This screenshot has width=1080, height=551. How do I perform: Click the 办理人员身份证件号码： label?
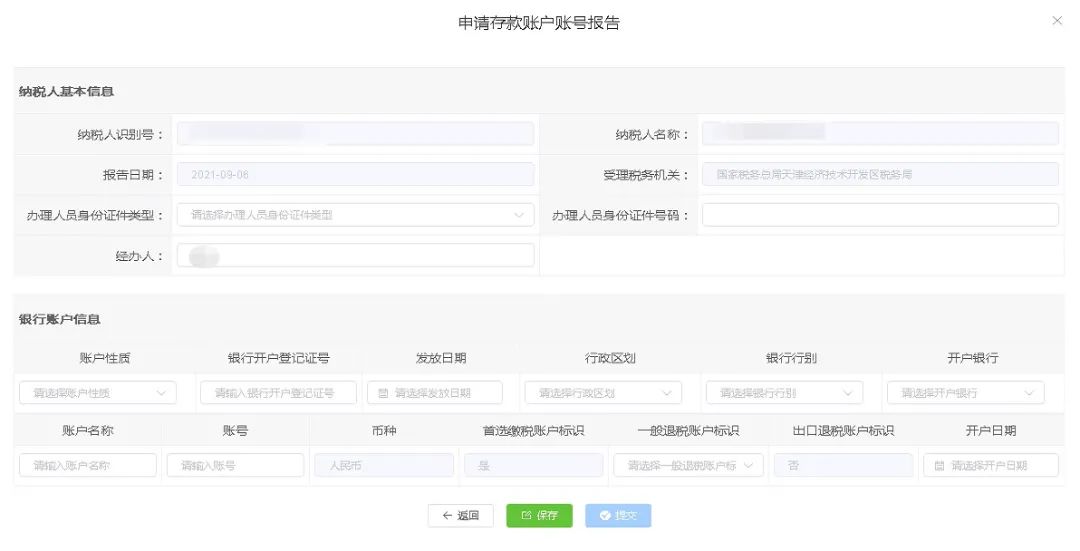621,216
